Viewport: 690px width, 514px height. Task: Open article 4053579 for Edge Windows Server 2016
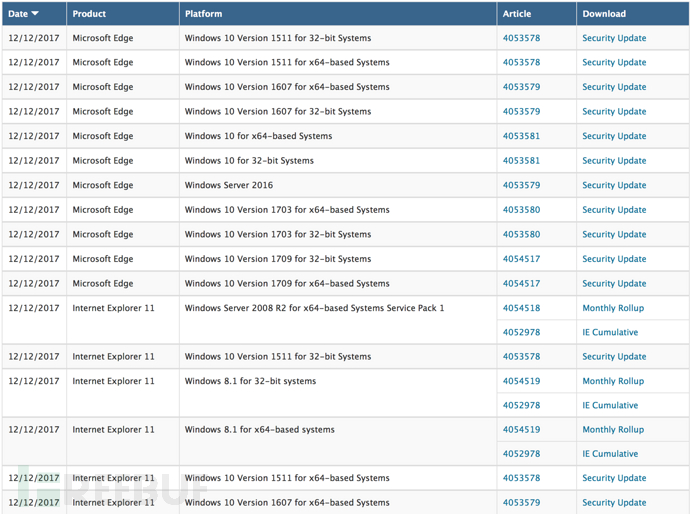521,185
